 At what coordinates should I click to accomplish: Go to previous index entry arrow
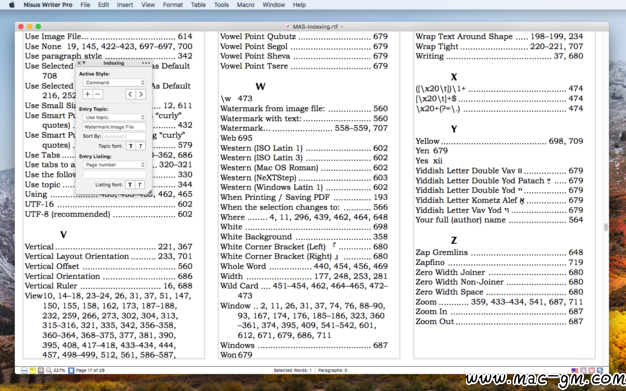[x=130, y=94]
